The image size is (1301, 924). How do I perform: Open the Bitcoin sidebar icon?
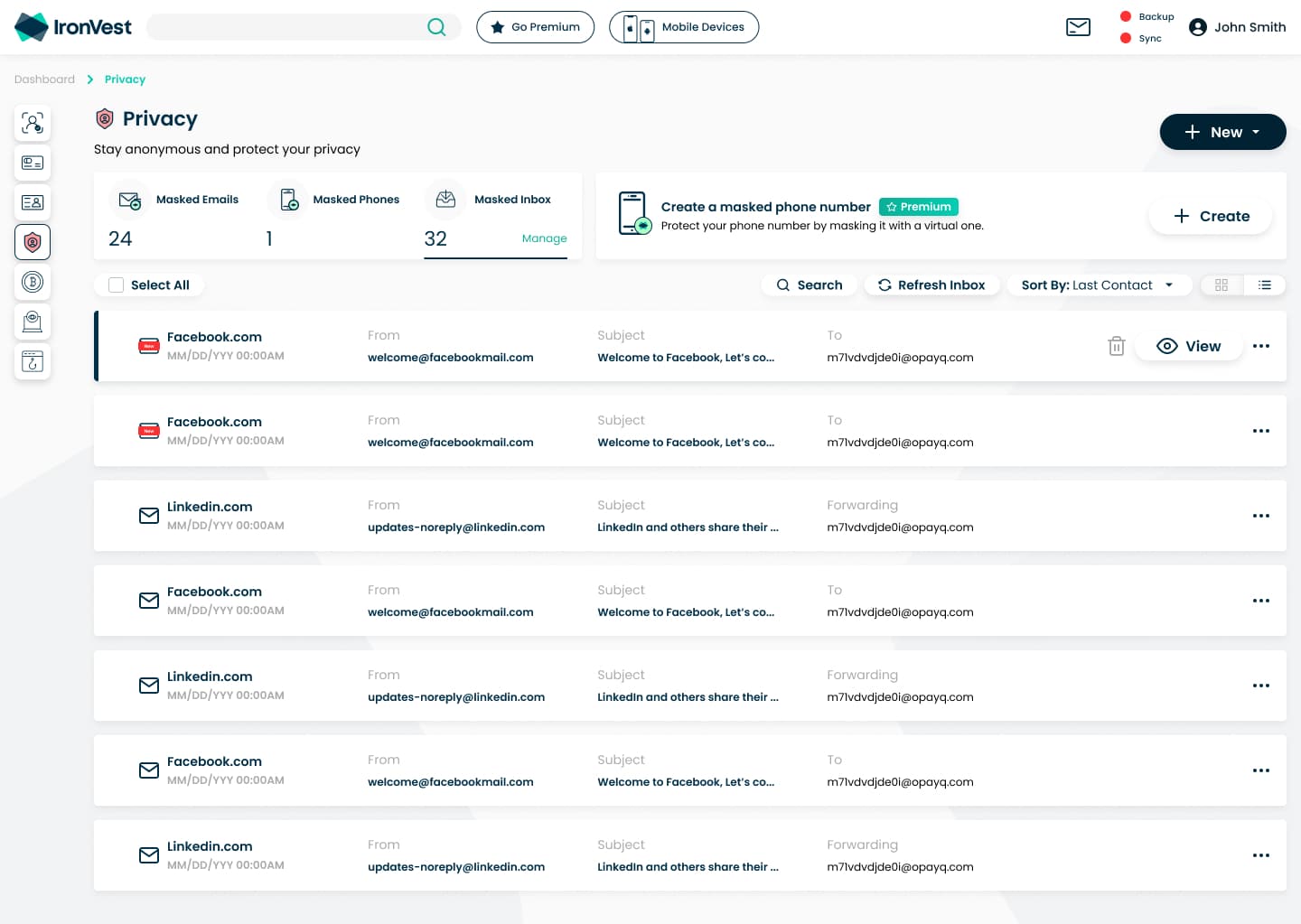point(33,282)
